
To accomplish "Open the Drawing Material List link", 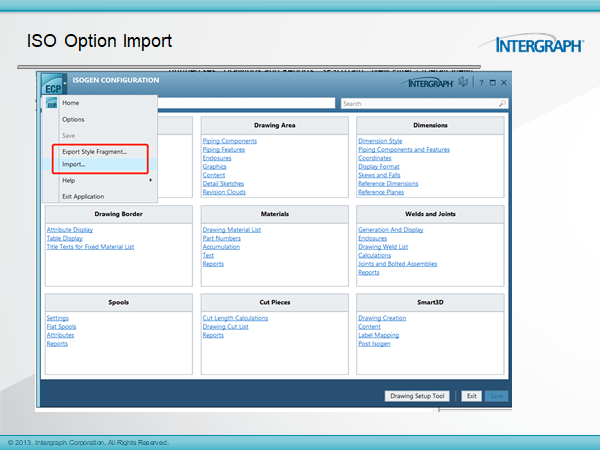I will (x=232, y=230).
